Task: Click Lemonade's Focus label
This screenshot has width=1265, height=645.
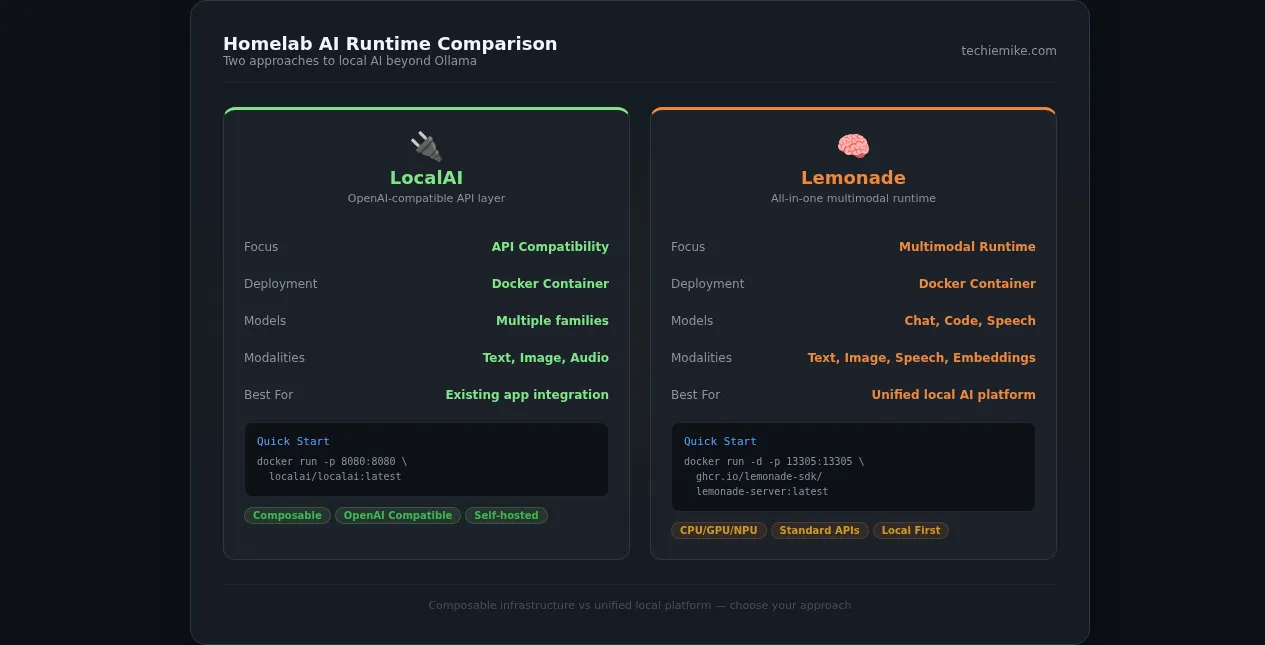Action: [x=688, y=247]
